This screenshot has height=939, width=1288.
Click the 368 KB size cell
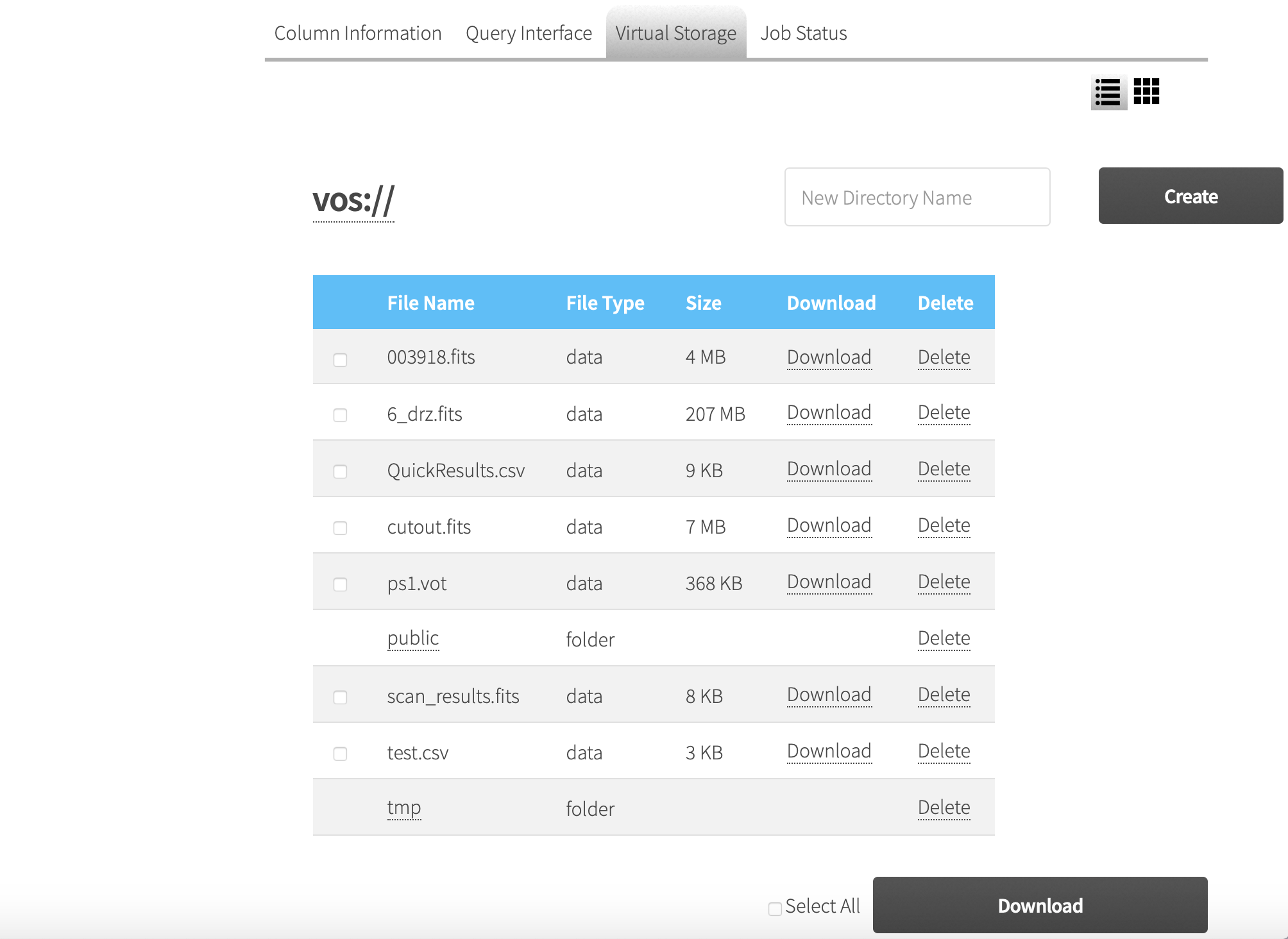714,583
